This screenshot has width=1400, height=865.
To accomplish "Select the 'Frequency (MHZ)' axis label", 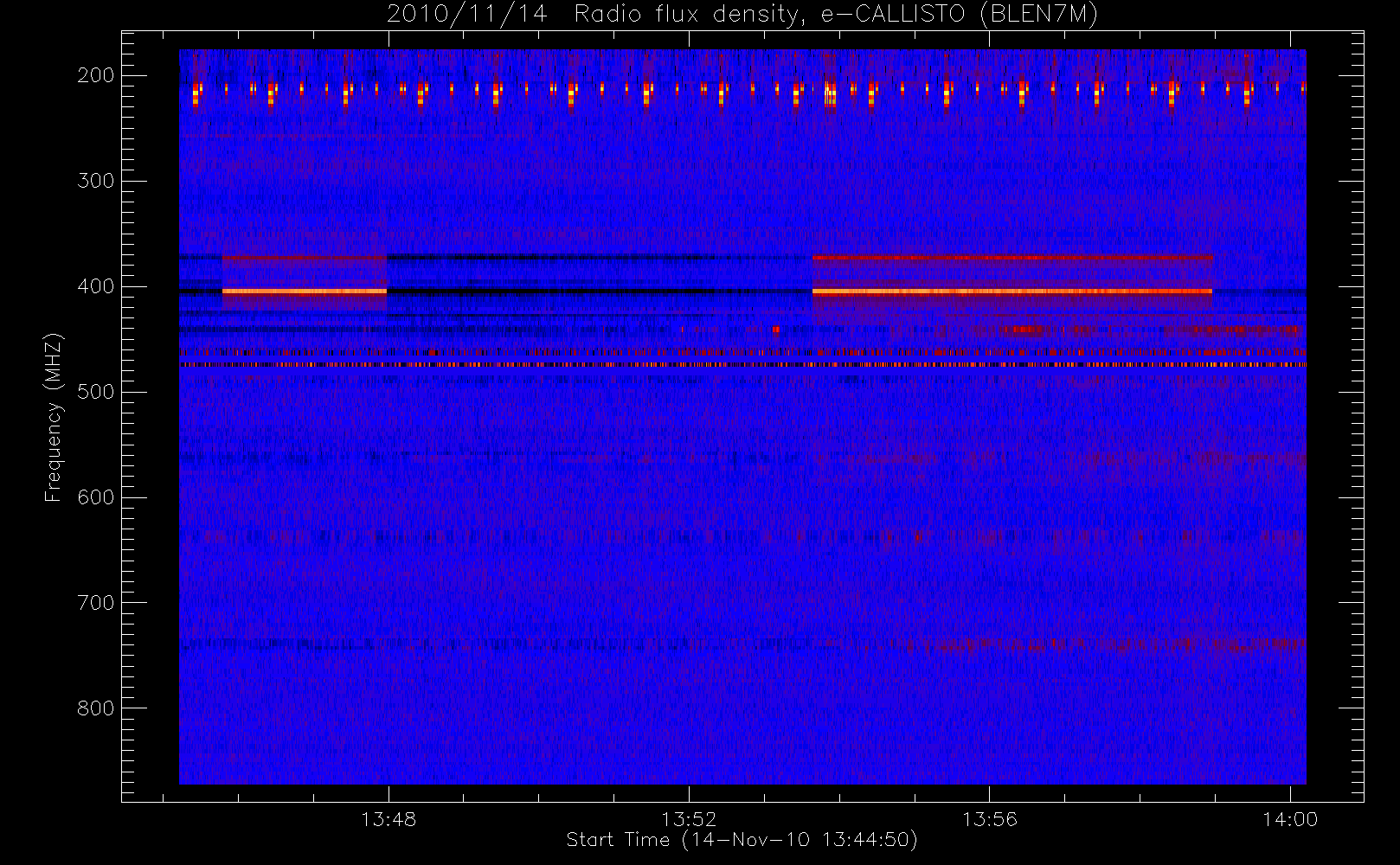I will pos(54,418).
